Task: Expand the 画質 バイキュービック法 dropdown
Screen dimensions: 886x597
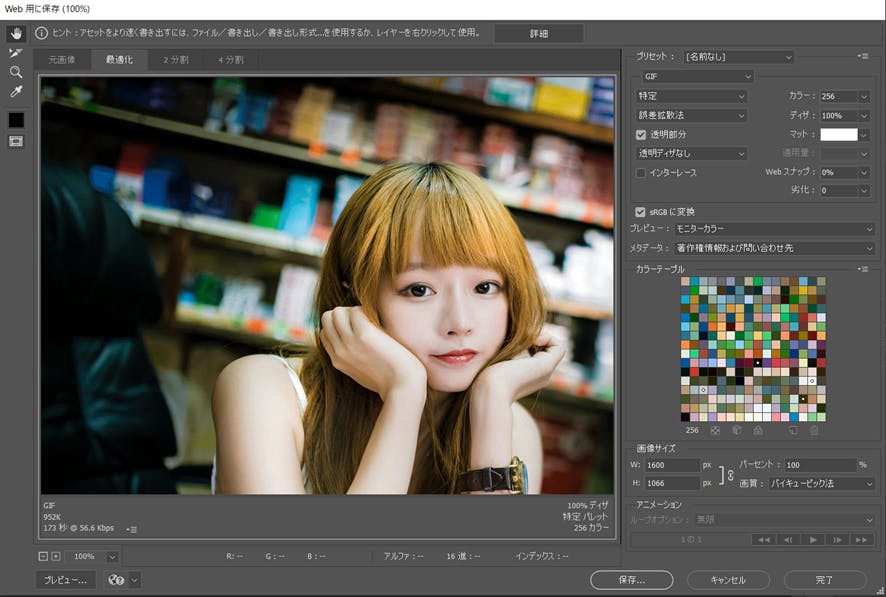Action: (820, 483)
